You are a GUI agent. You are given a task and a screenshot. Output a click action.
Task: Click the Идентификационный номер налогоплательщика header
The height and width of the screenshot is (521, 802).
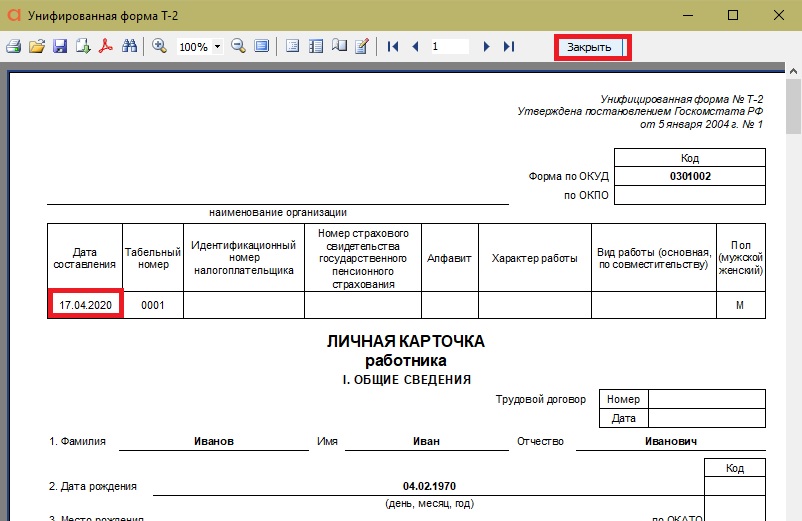point(243,258)
